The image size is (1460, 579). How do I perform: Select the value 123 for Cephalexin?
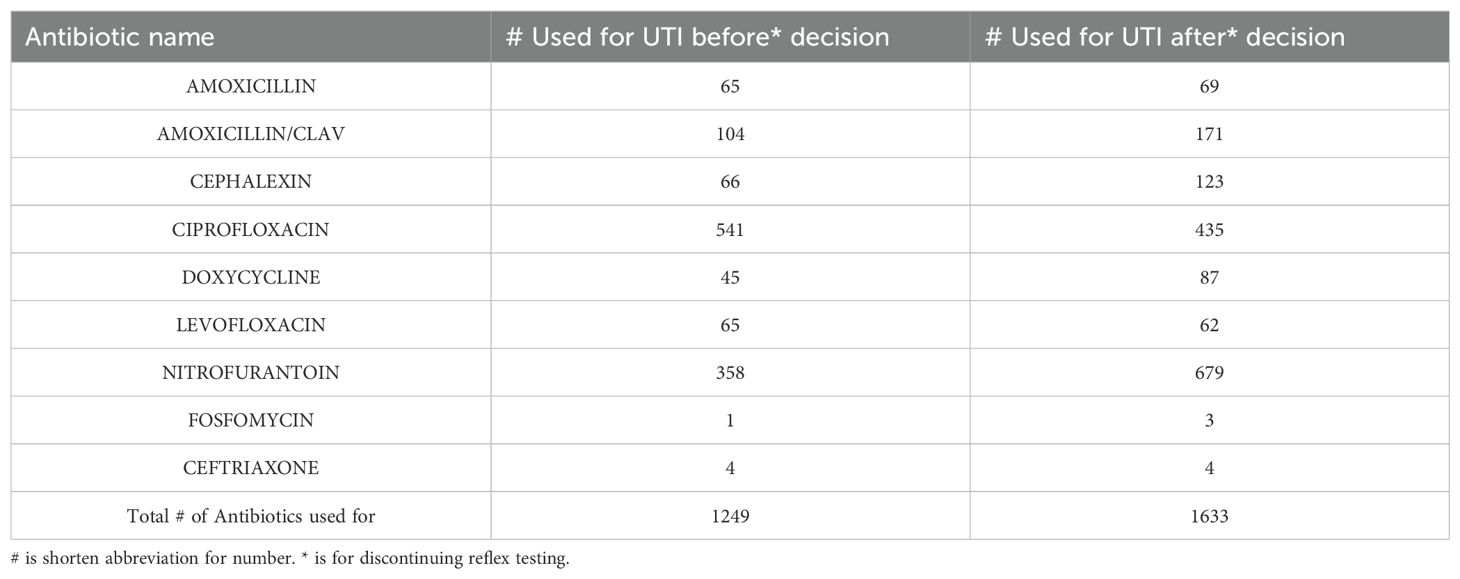(x=1209, y=182)
